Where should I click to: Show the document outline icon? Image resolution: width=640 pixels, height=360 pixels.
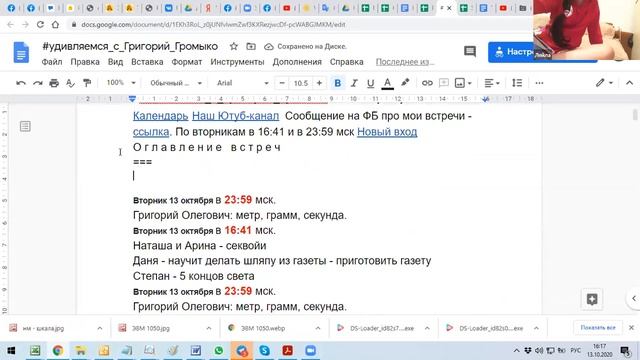click(25, 126)
